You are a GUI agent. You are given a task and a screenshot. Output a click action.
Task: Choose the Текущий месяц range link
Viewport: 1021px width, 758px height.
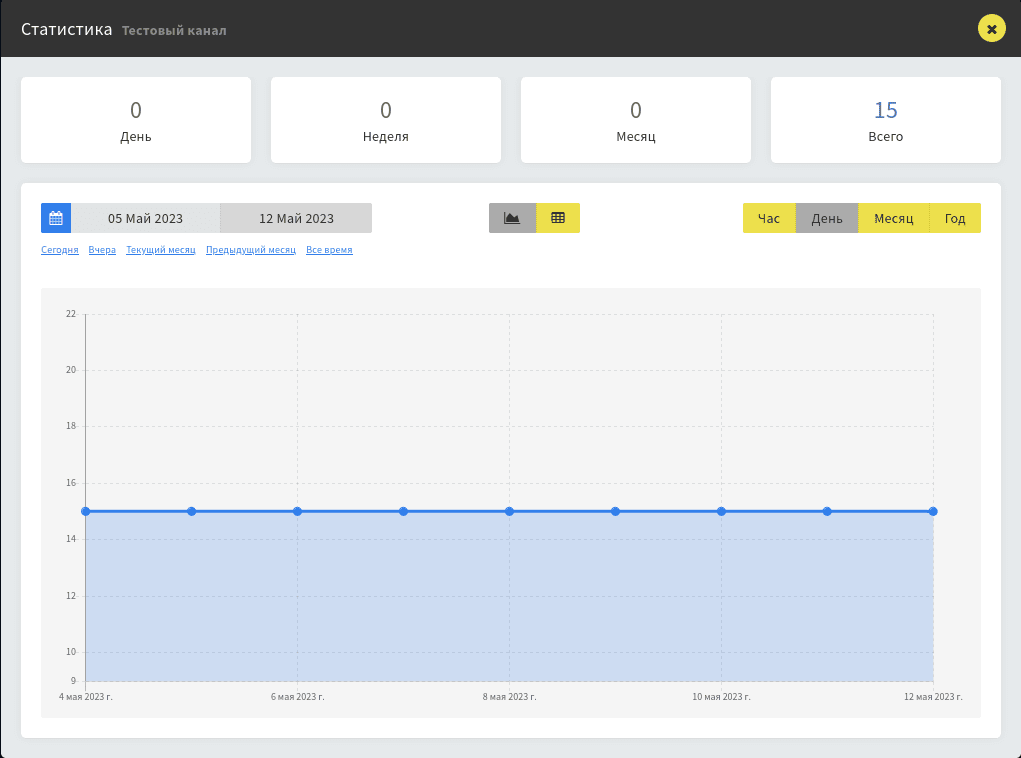pyautogui.click(x=161, y=250)
